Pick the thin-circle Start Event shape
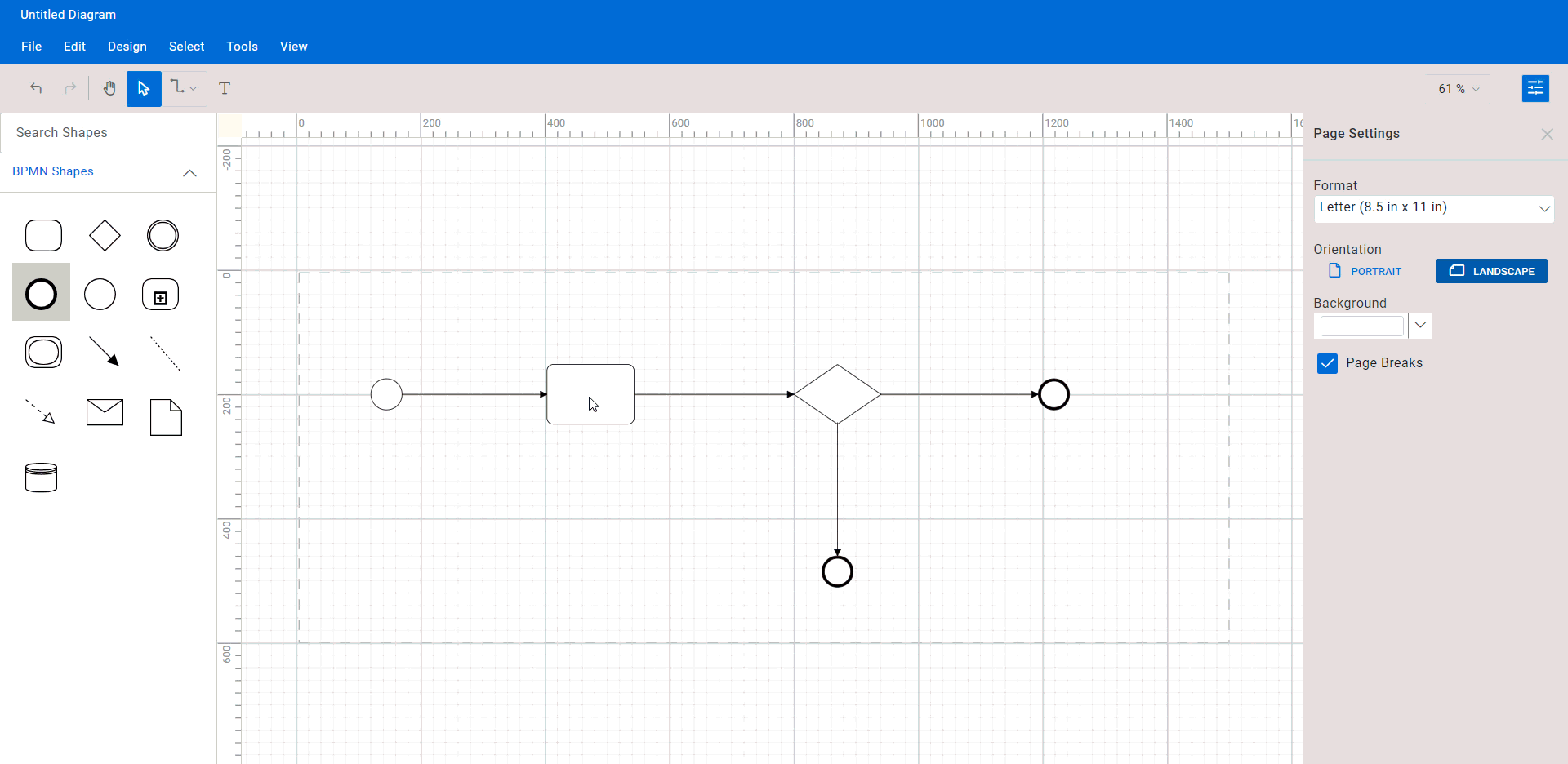Viewport: 1568px width, 764px height. (x=100, y=294)
